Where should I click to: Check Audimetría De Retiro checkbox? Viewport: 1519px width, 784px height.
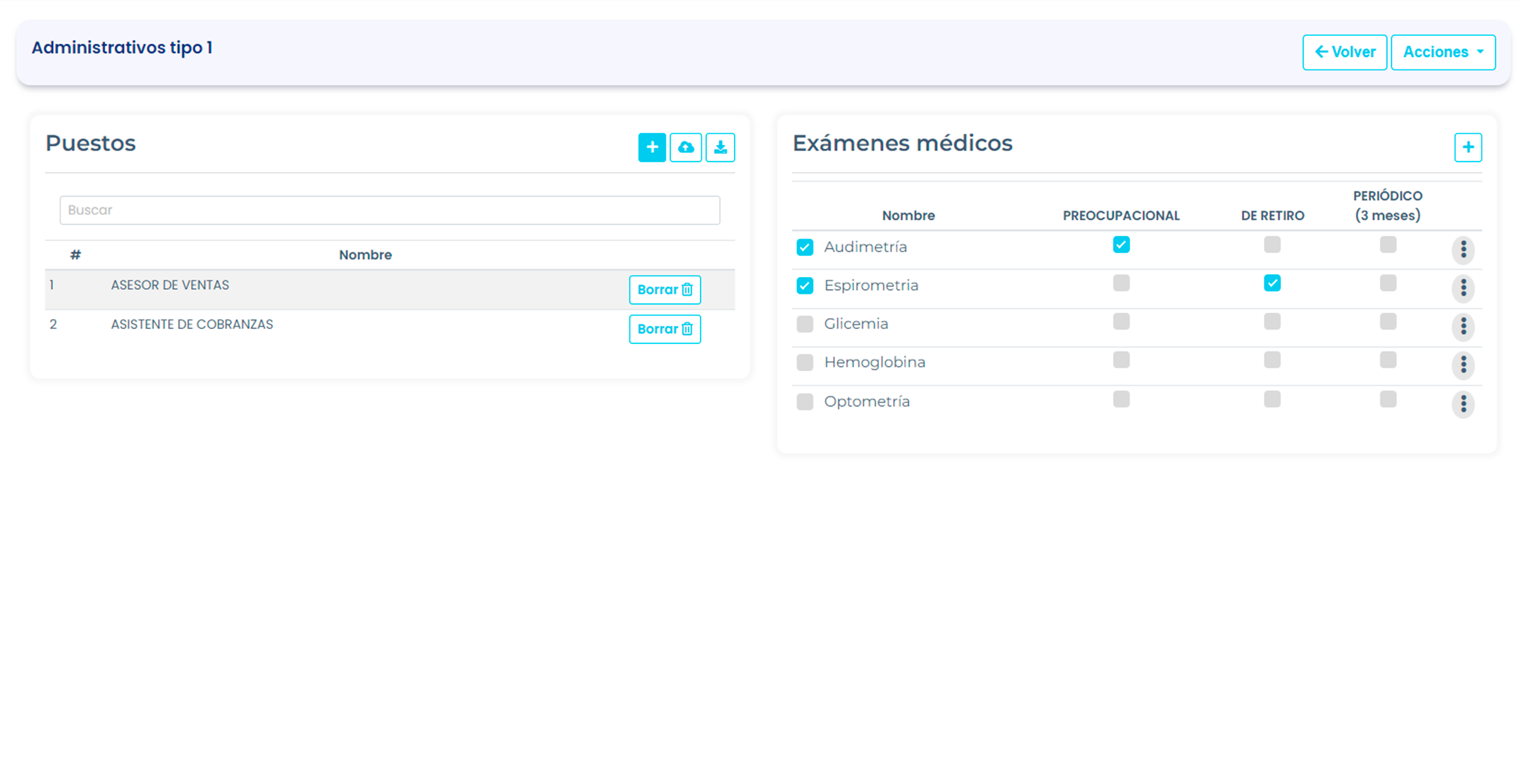1272,245
